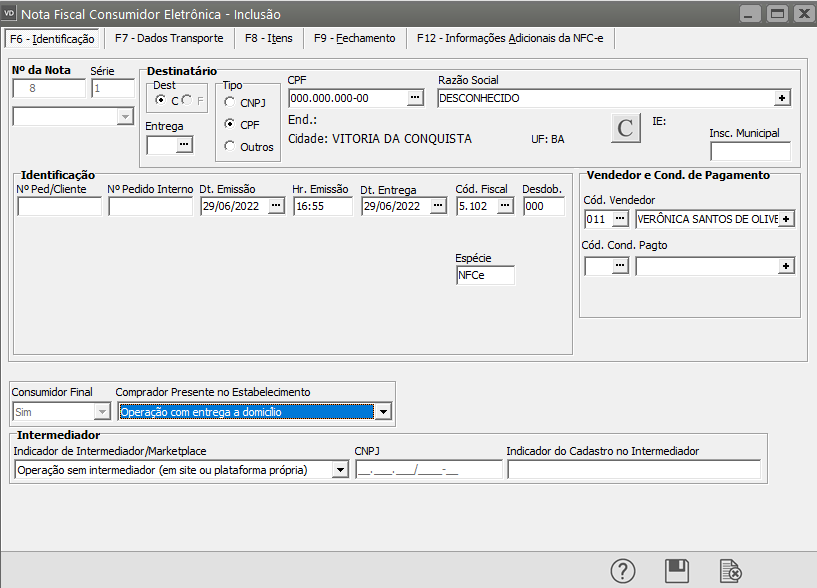Go to F7 - Dados Transporte tab
The image size is (817, 588).
click(167, 39)
